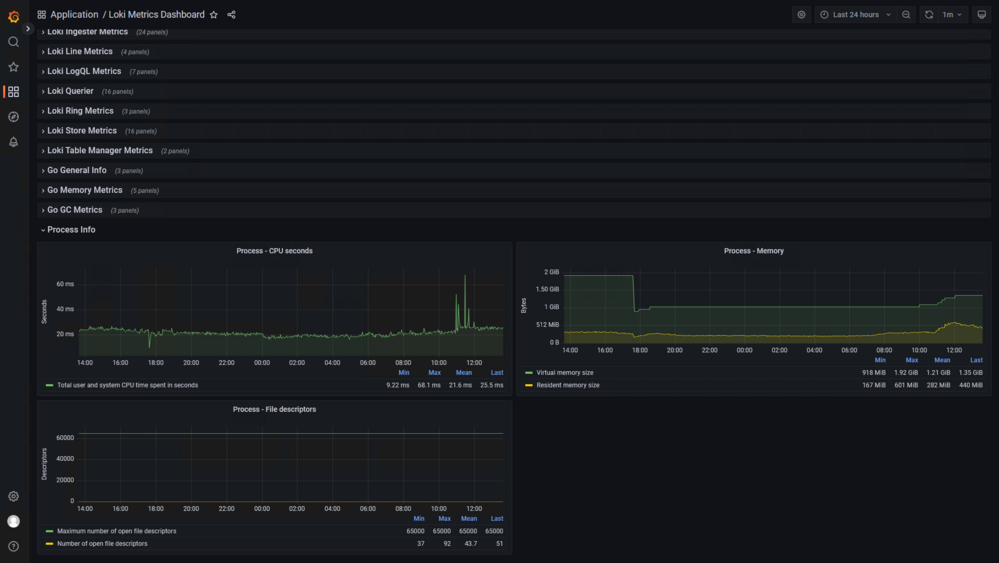Collapse the Process Info row
Screen dimensions: 999x563
coord(71,229)
